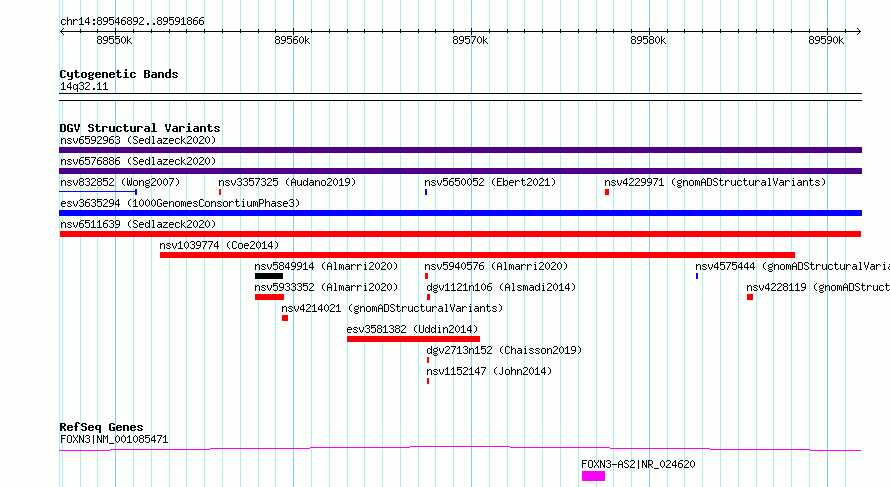Select the red nsv6511639 variant bar
This screenshot has width=890, height=487.
click(460, 234)
